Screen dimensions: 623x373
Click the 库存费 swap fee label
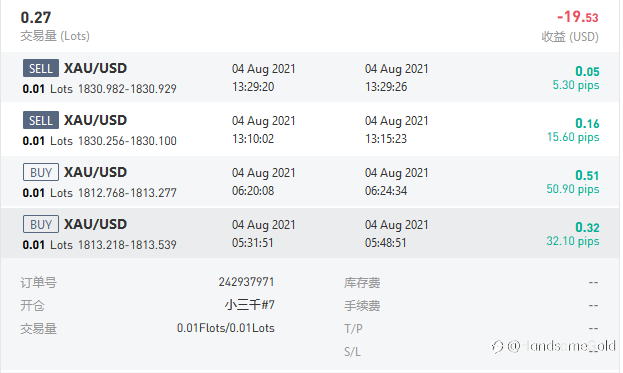tap(362, 283)
